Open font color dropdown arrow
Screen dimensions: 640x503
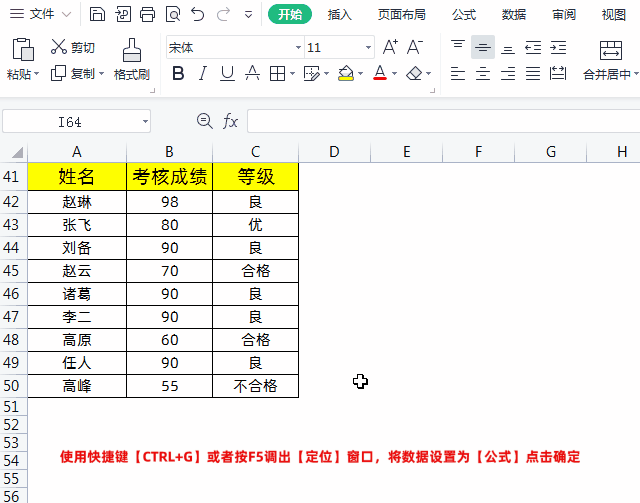pos(394,74)
